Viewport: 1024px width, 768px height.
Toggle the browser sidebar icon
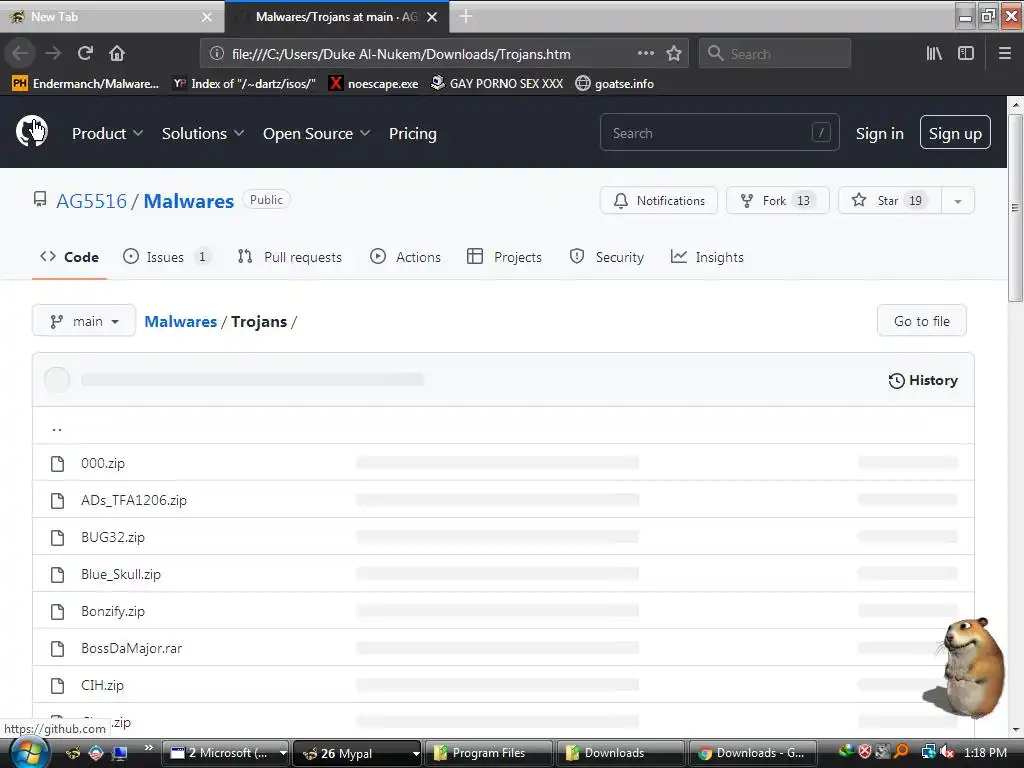(966, 54)
